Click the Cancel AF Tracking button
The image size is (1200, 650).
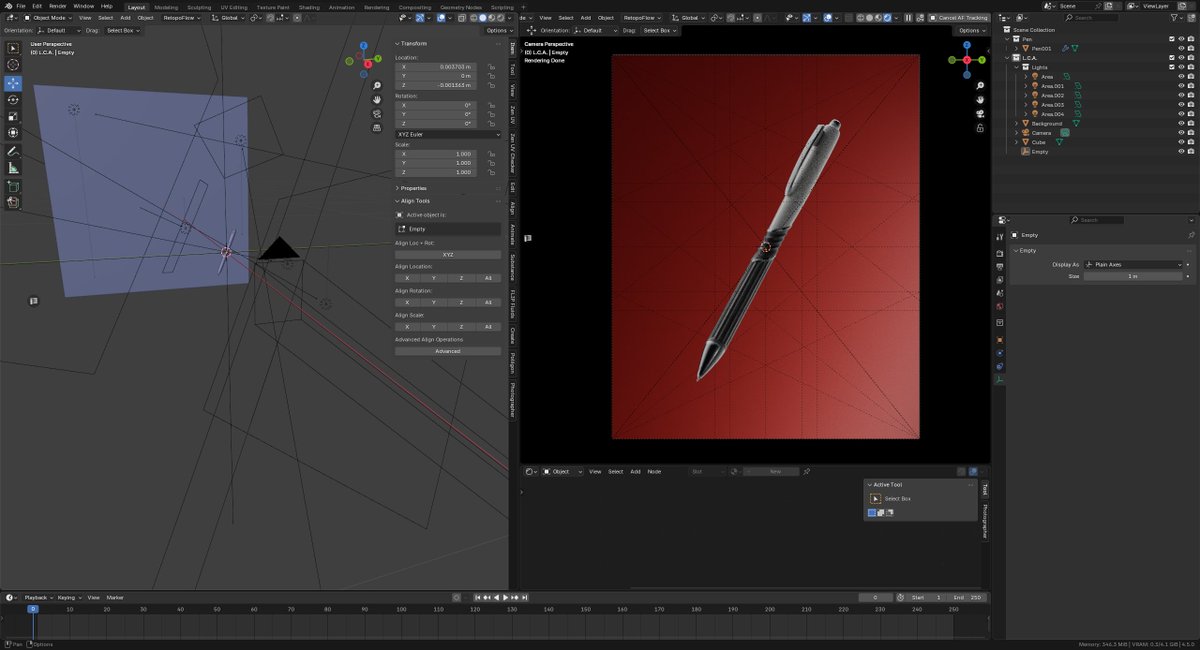[x=958, y=17]
